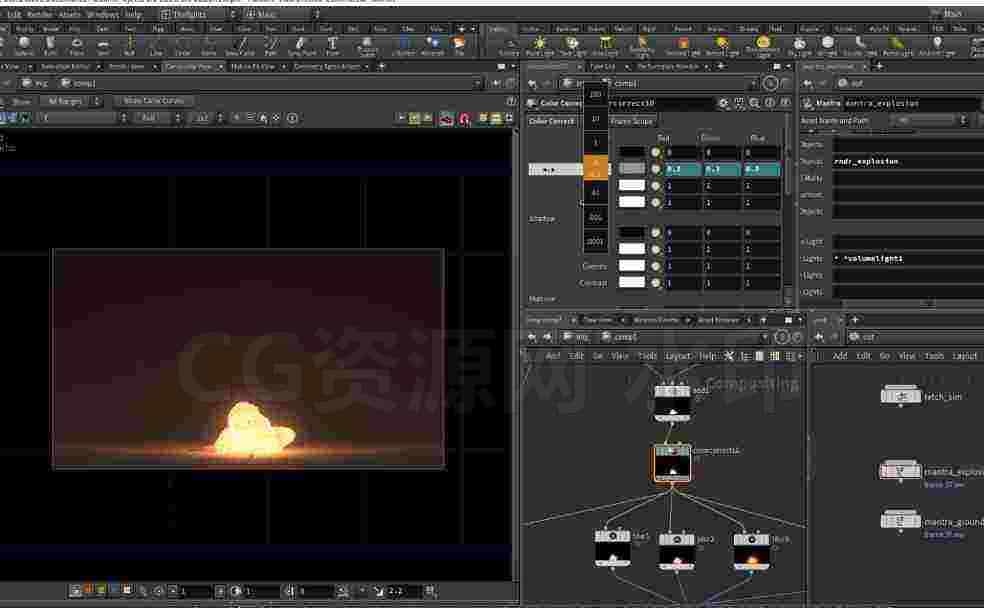Click the parameter pane search icon
The width and height of the screenshot is (984, 608).
pos(754,103)
